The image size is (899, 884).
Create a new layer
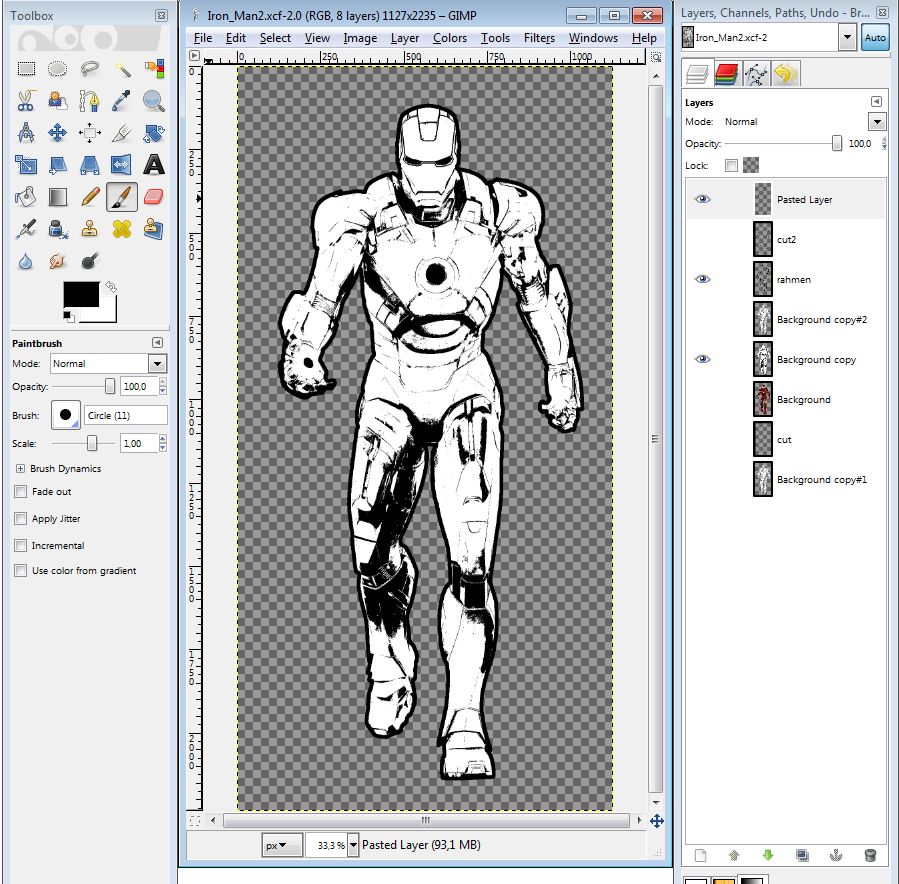click(700, 856)
